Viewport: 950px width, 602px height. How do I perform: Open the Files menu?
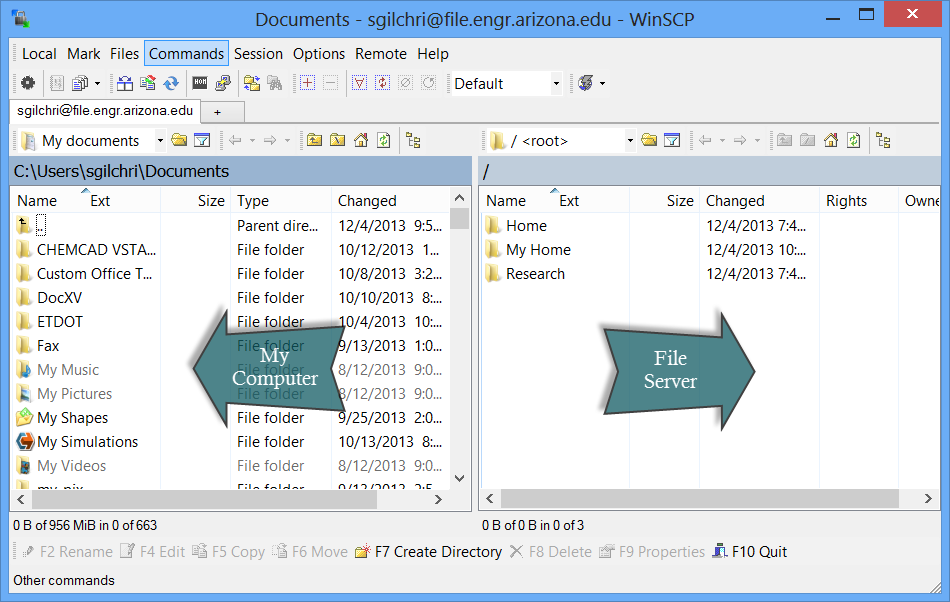click(x=124, y=54)
